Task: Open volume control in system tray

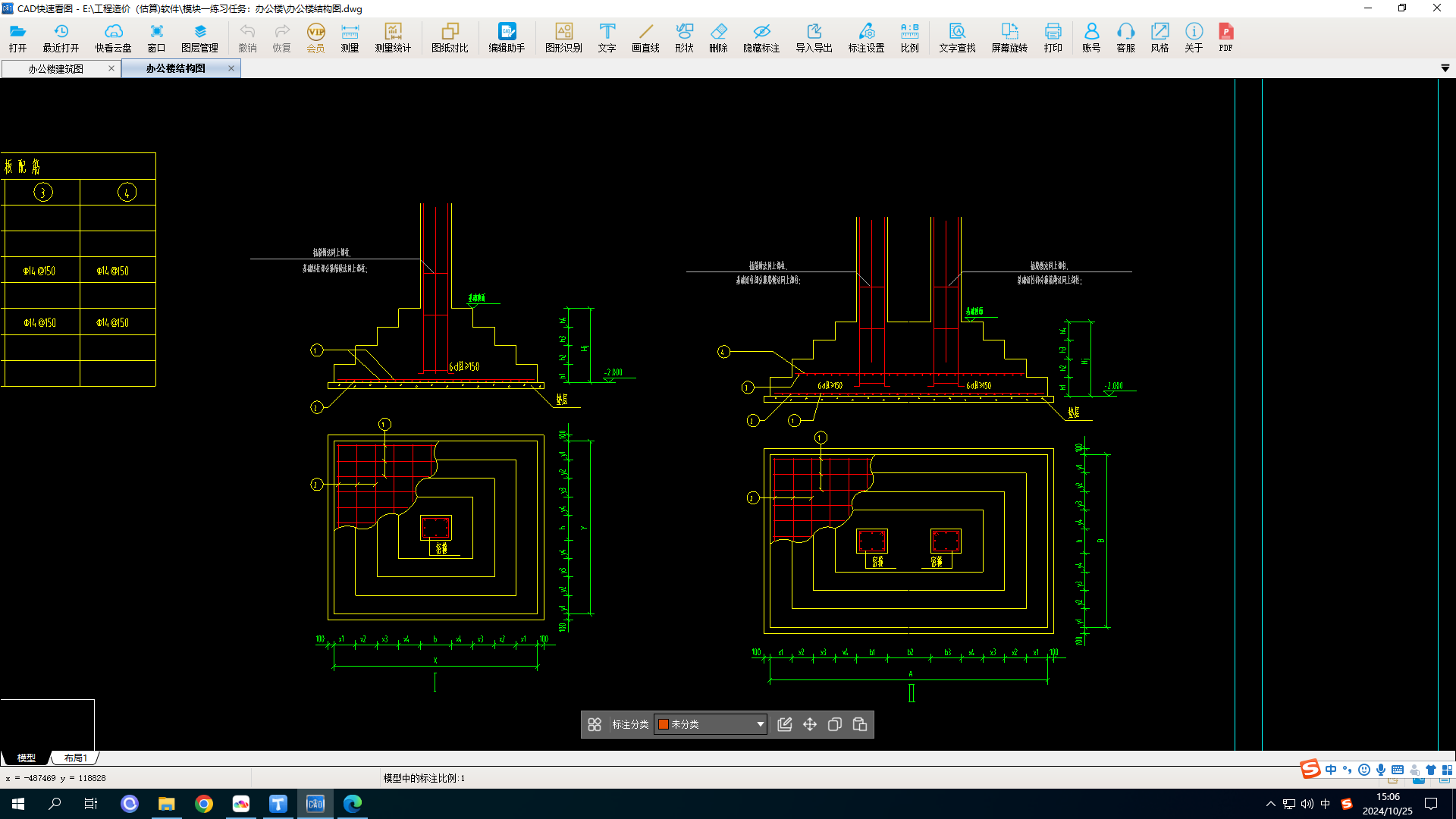Action: [x=1307, y=804]
